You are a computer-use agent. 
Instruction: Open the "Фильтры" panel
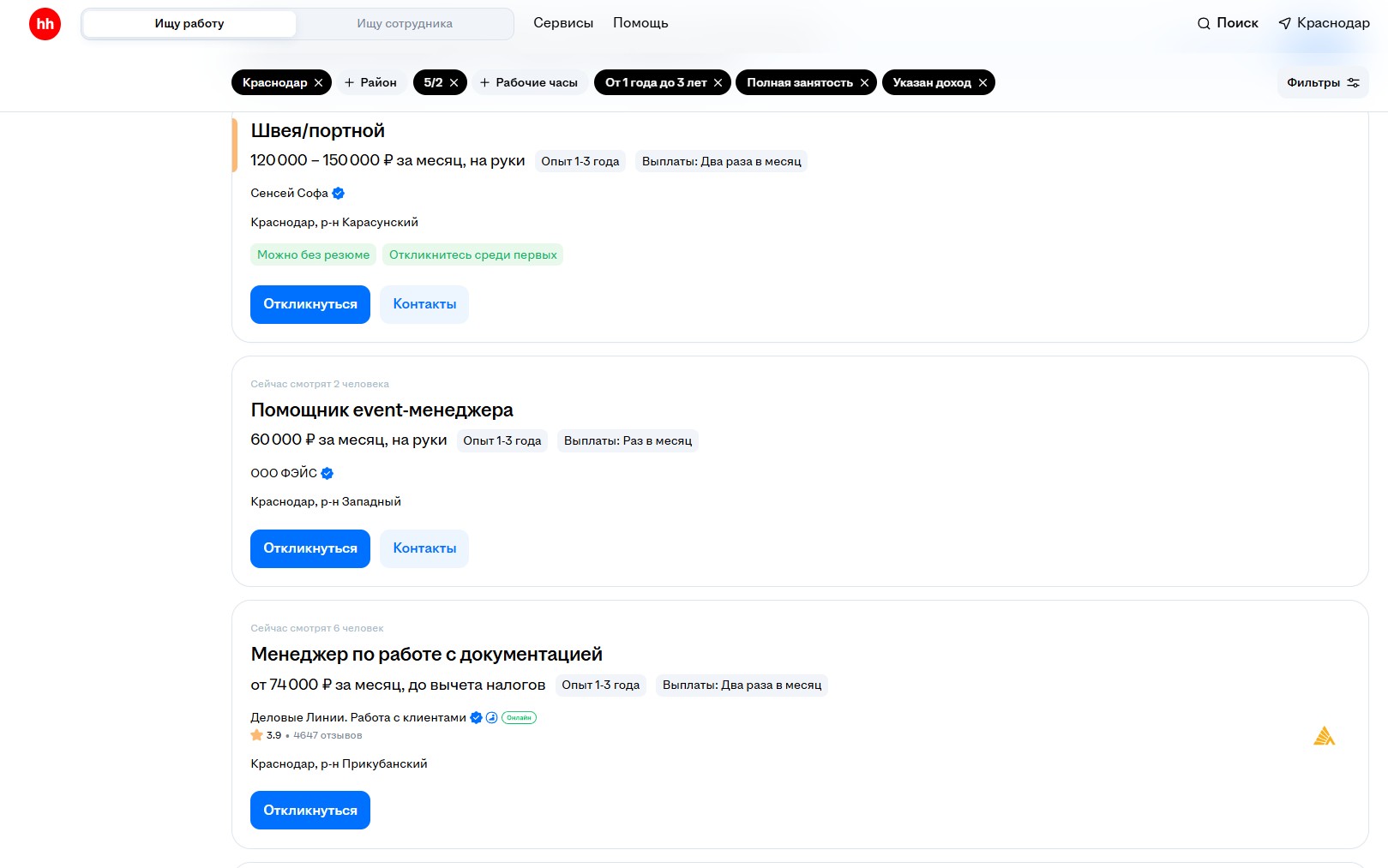1323,82
